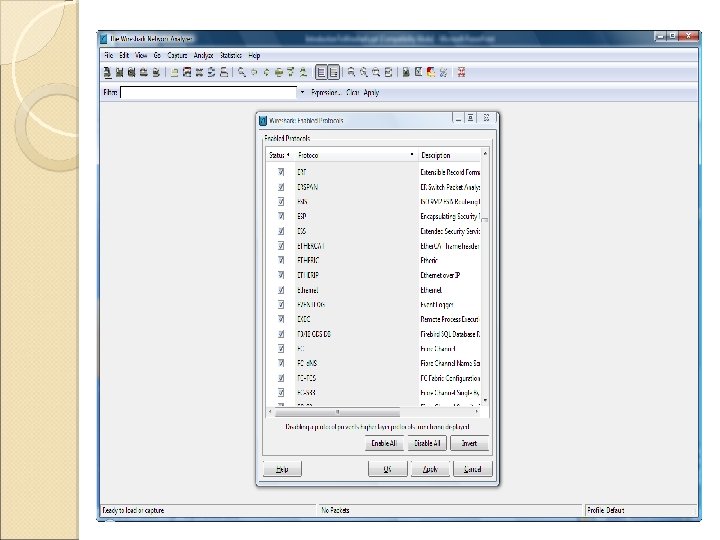Viewport: 720px width, 540px height.
Task: Select the Fibre Channel Name Server row
Action: 373,363
